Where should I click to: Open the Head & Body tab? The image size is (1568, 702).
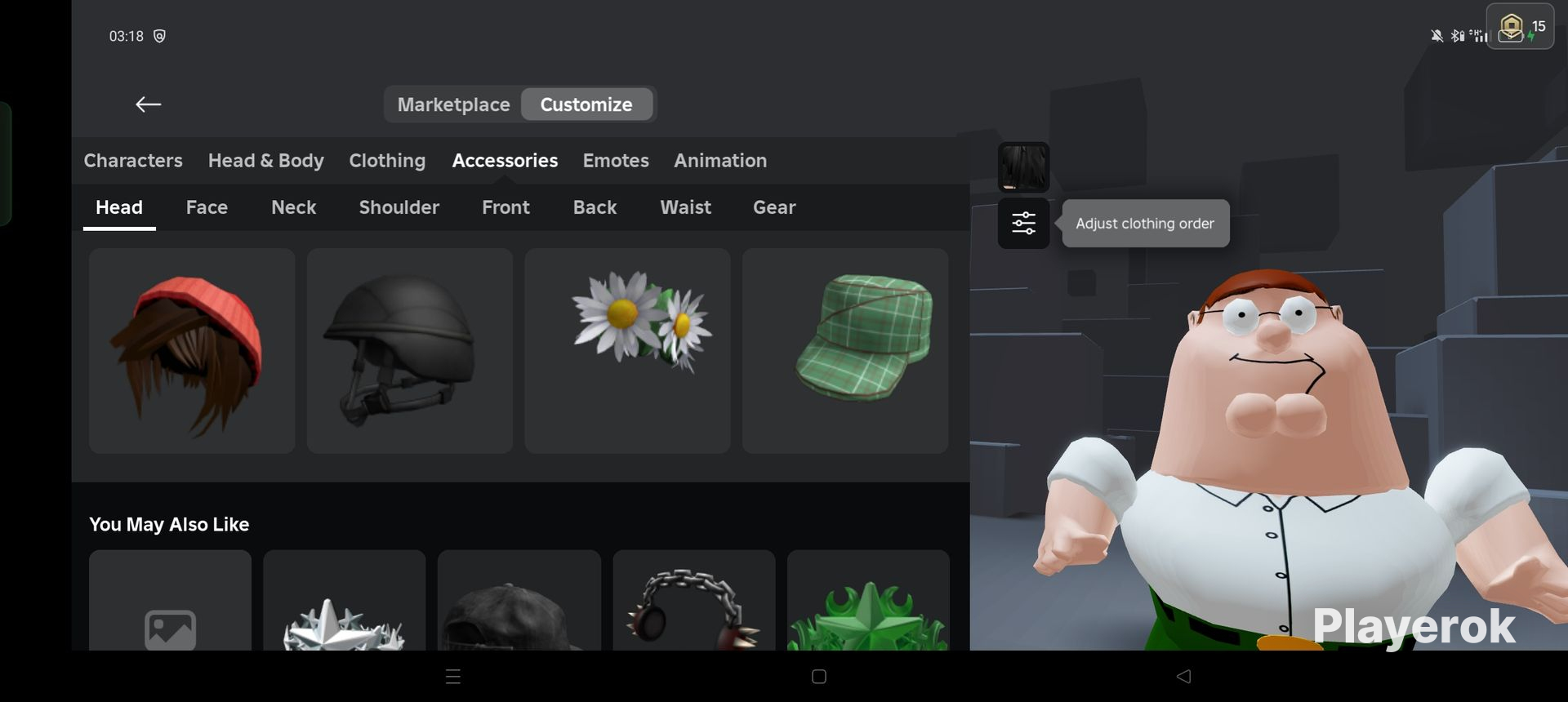[x=266, y=160]
